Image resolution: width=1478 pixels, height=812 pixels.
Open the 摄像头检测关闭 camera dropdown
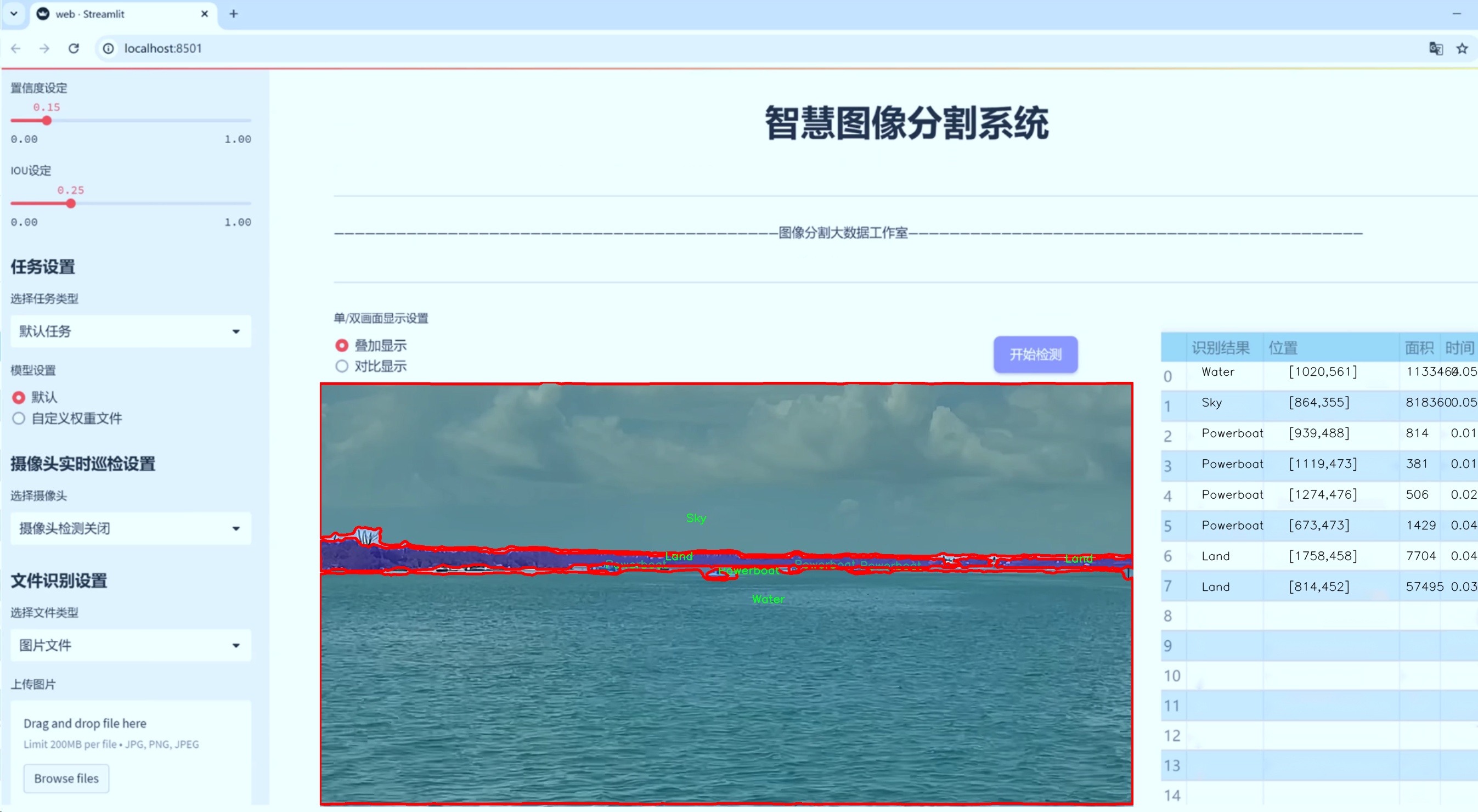tap(131, 528)
